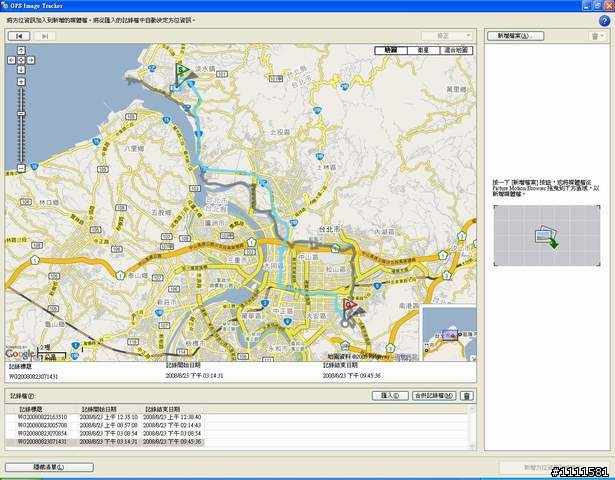Open the 修正 dropdown above the map

(447, 36)
